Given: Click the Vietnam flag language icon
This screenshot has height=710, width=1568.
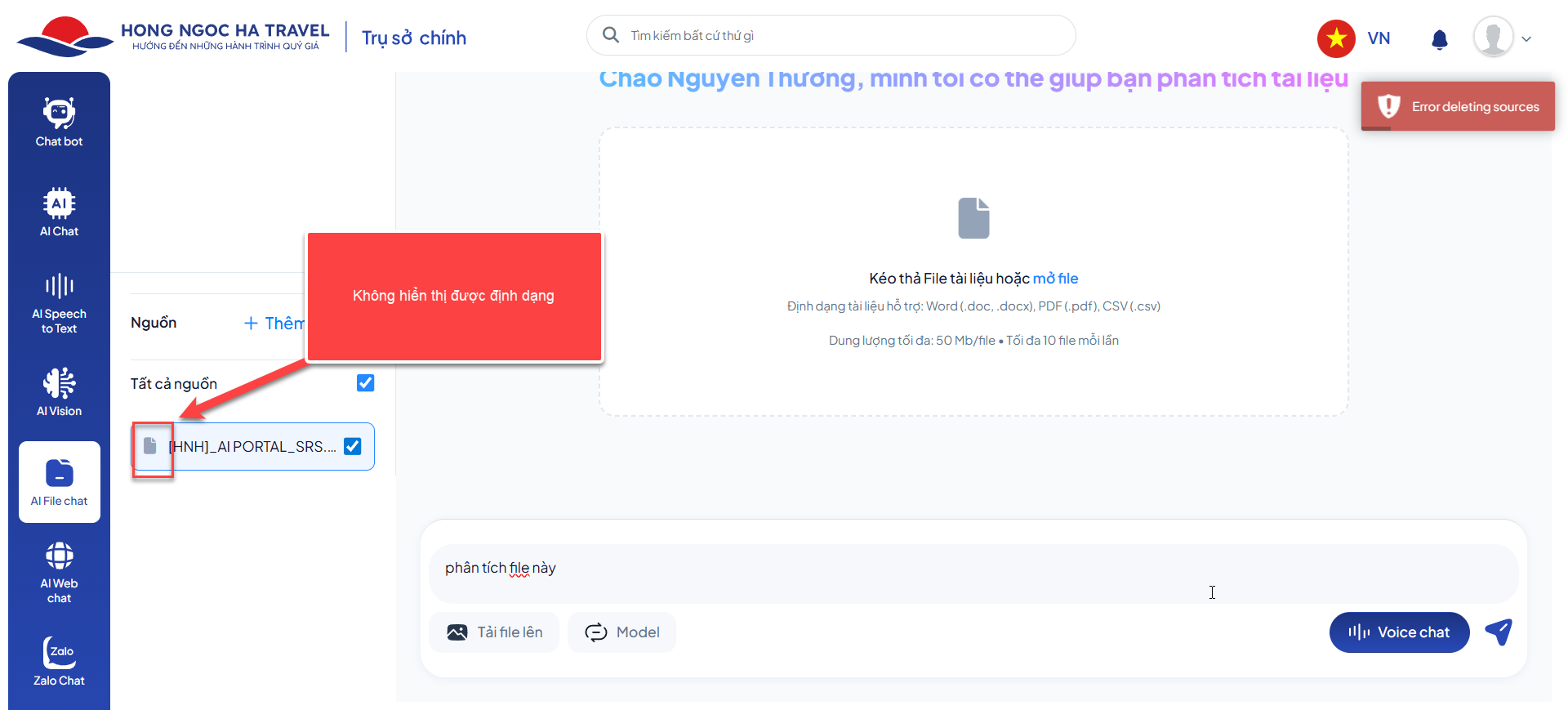Looking at the screenshot, I should click(1336, 38).
